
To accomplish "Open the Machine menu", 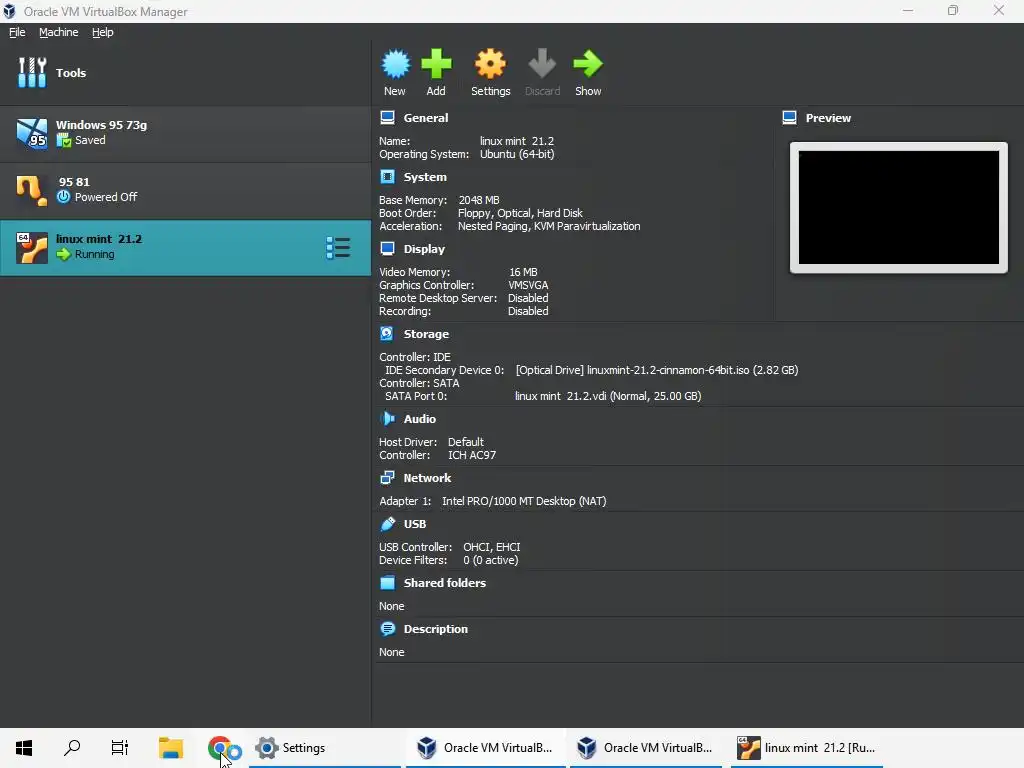I will pyautogui.click(x=58, y=32).
